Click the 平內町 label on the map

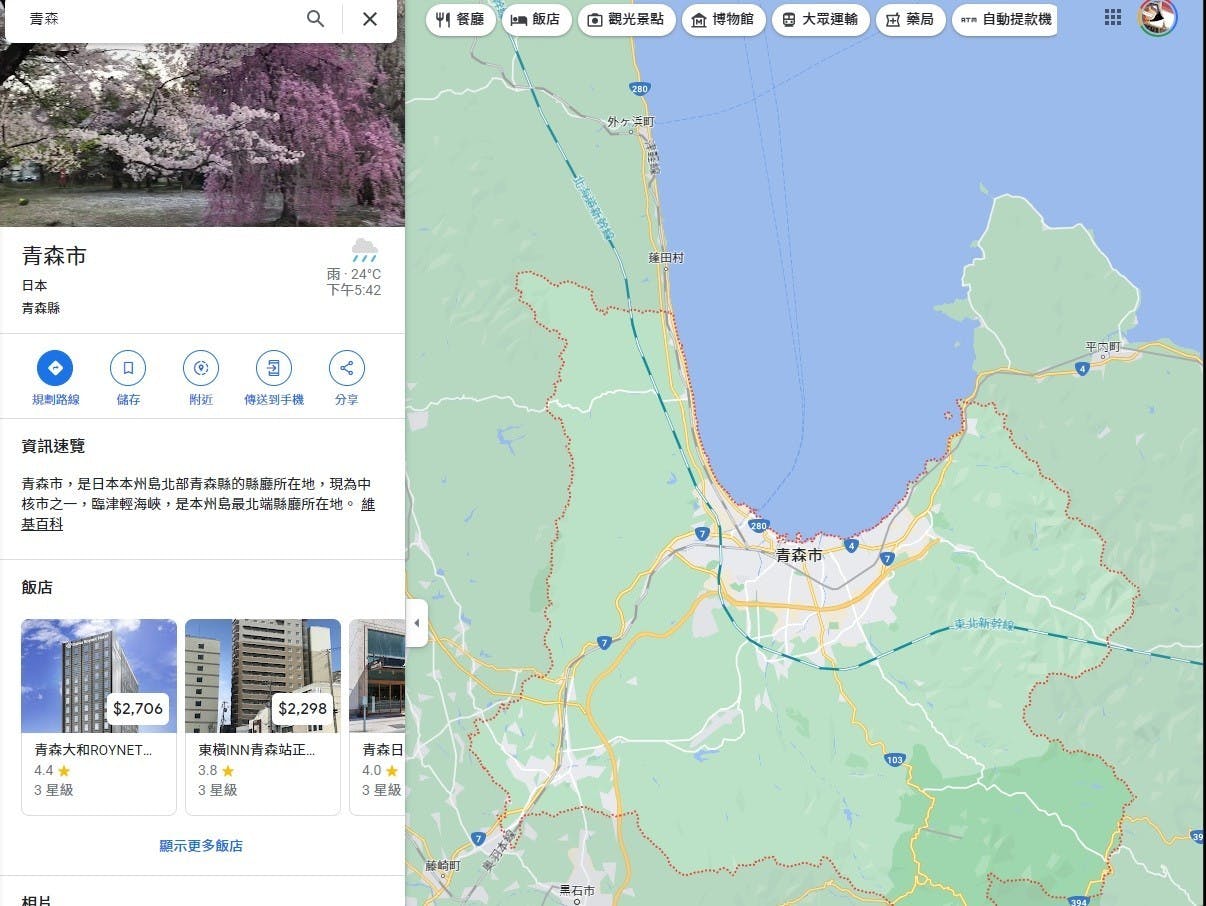coord(1103,347)
